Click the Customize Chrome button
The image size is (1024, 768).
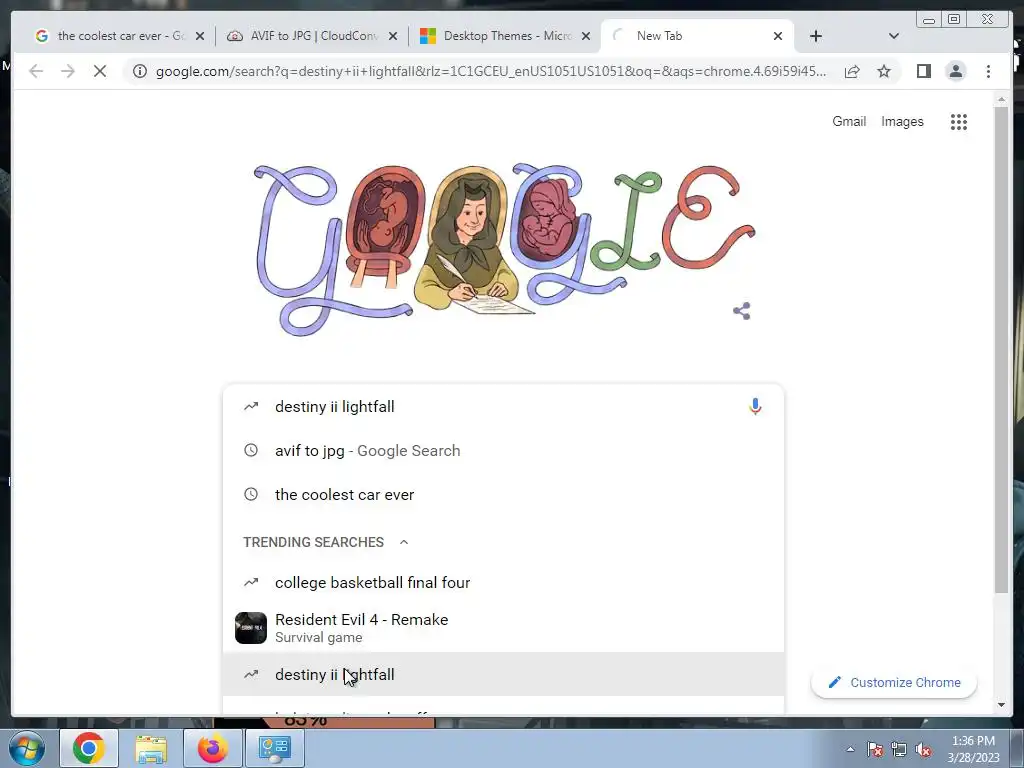coord(893,682)
